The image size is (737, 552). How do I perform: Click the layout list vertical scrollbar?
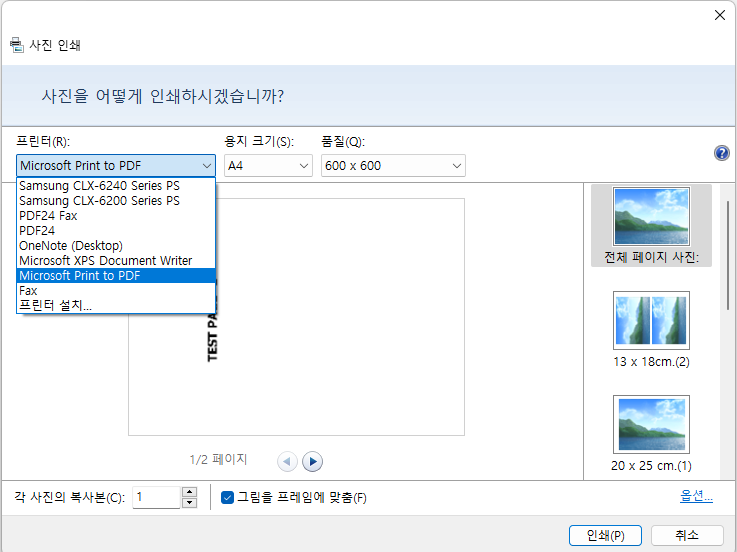tap(728, 255)
